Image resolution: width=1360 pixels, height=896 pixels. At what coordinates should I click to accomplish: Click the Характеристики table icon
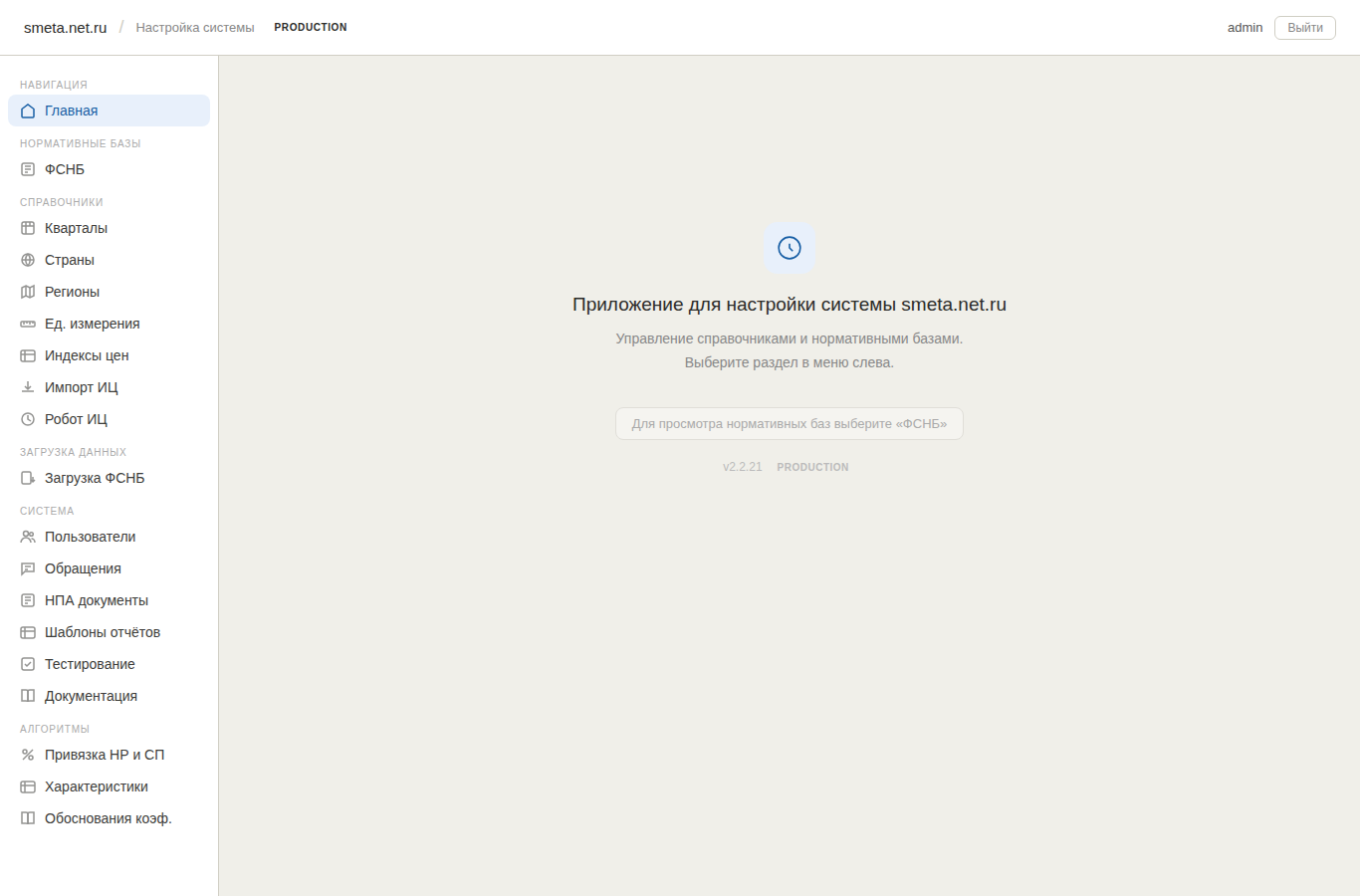(28, 786)
